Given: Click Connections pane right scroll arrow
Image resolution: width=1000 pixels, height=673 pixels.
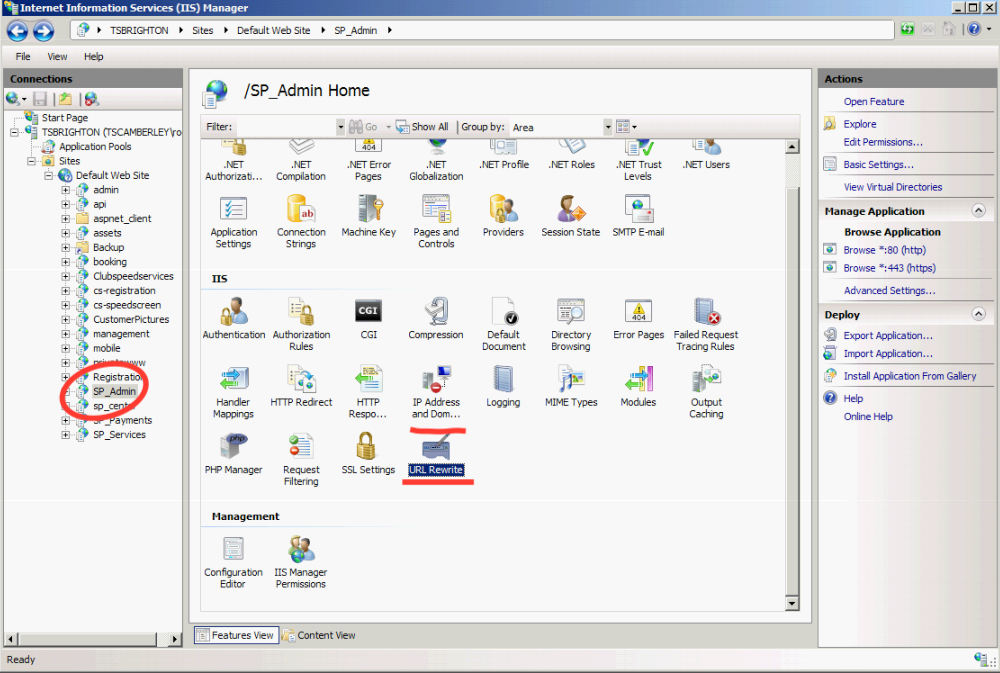Looking at the screenshot, I should [x=175, y=639].
